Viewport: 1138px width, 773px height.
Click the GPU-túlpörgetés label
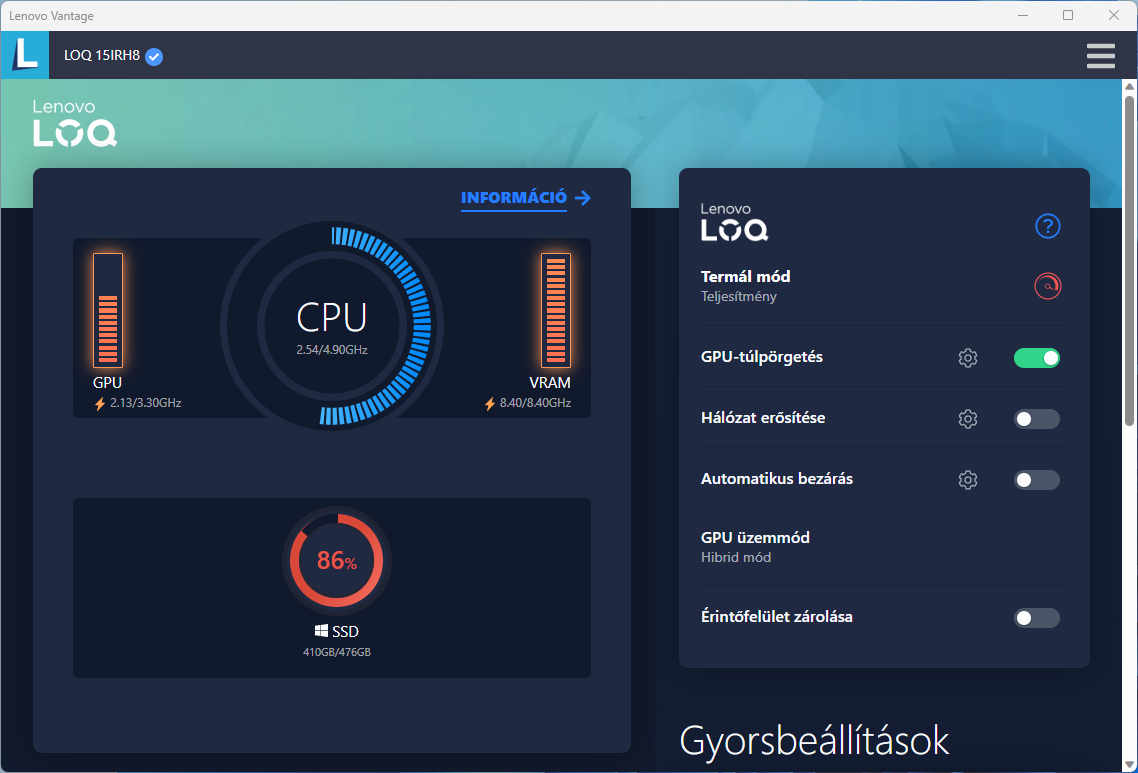(762, 357)
